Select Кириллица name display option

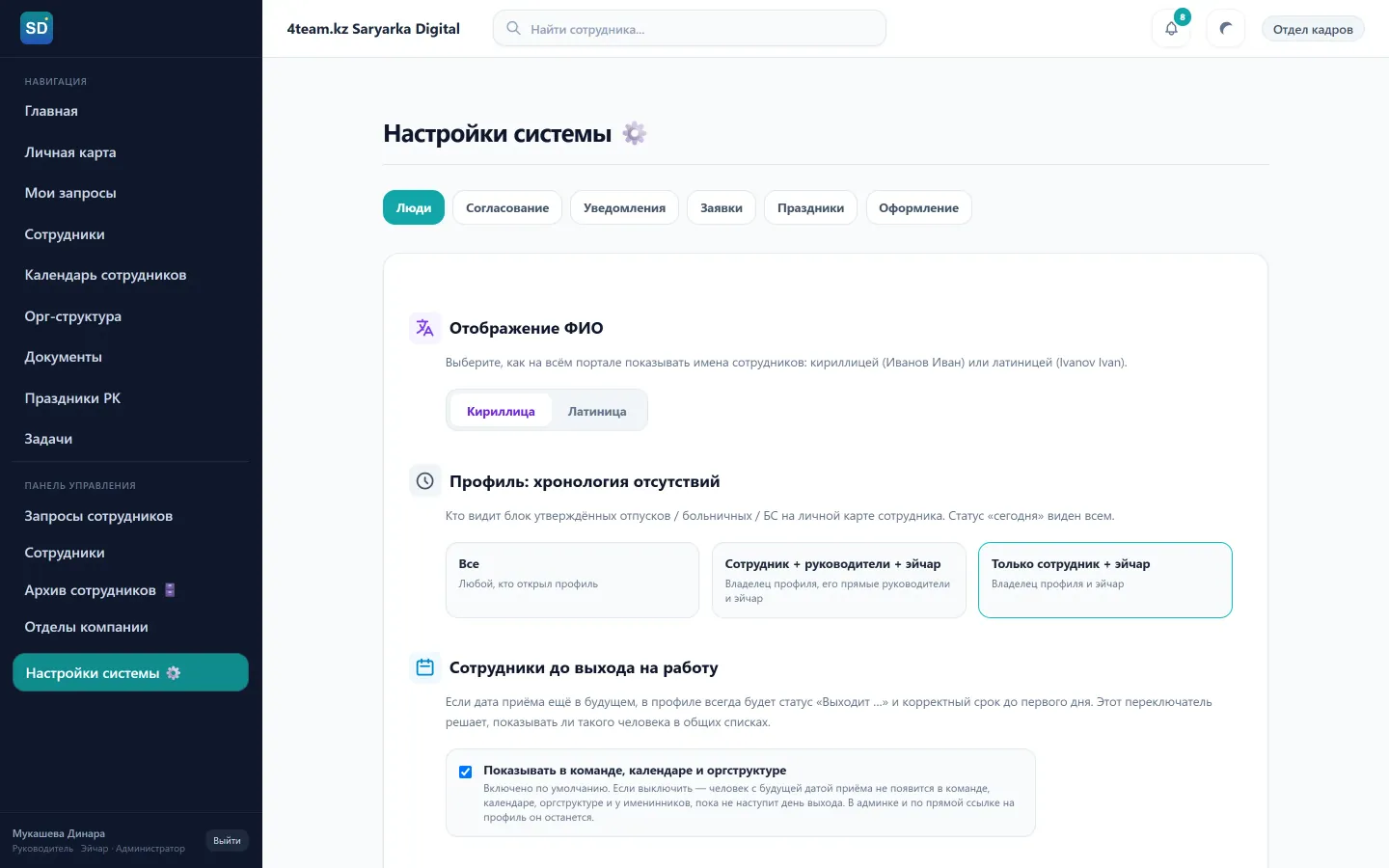click(x=501, y=411)
